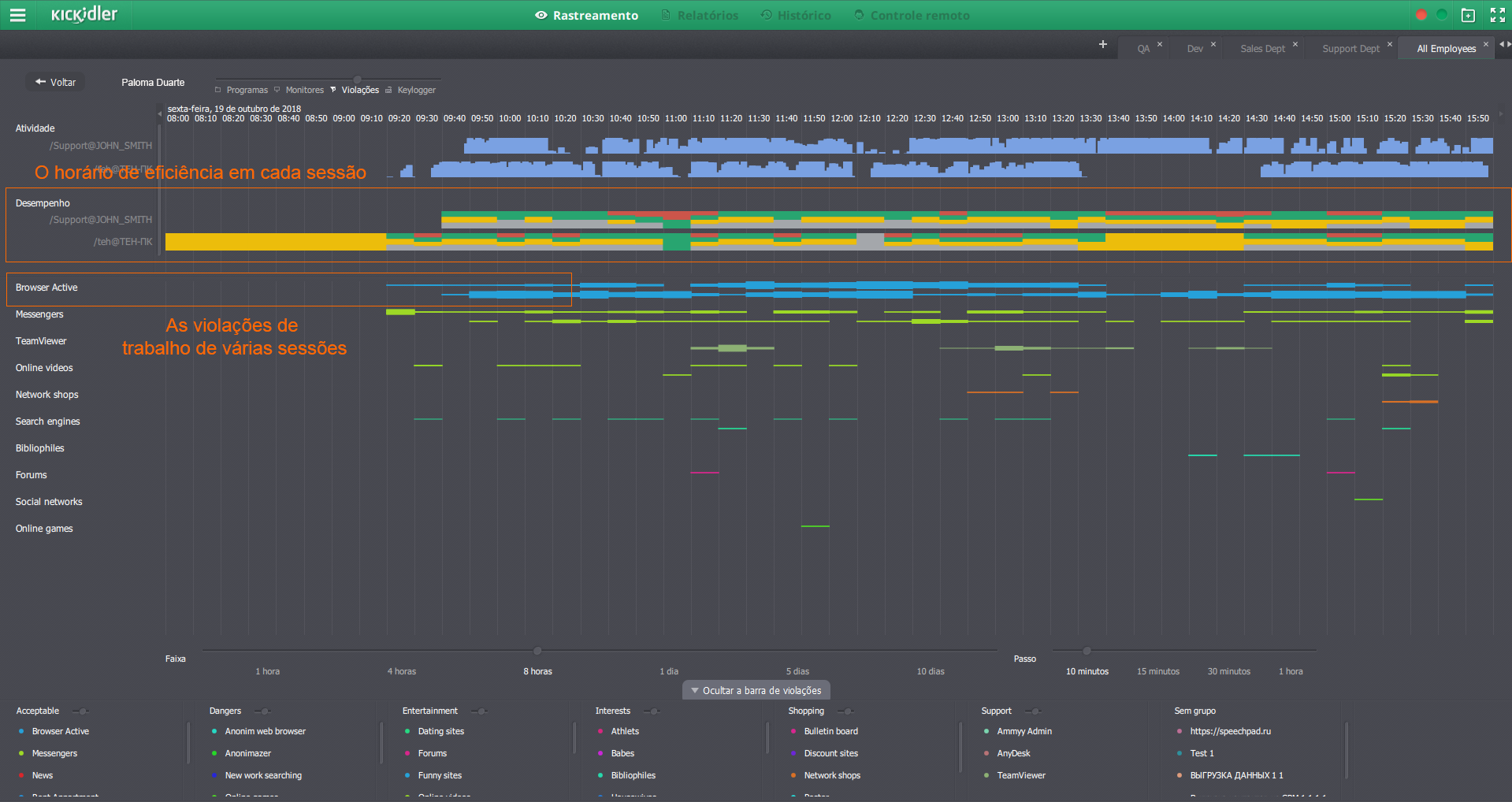Switch to the QA tab
Screen dimensions: 1512x802
coord(1143,49)
